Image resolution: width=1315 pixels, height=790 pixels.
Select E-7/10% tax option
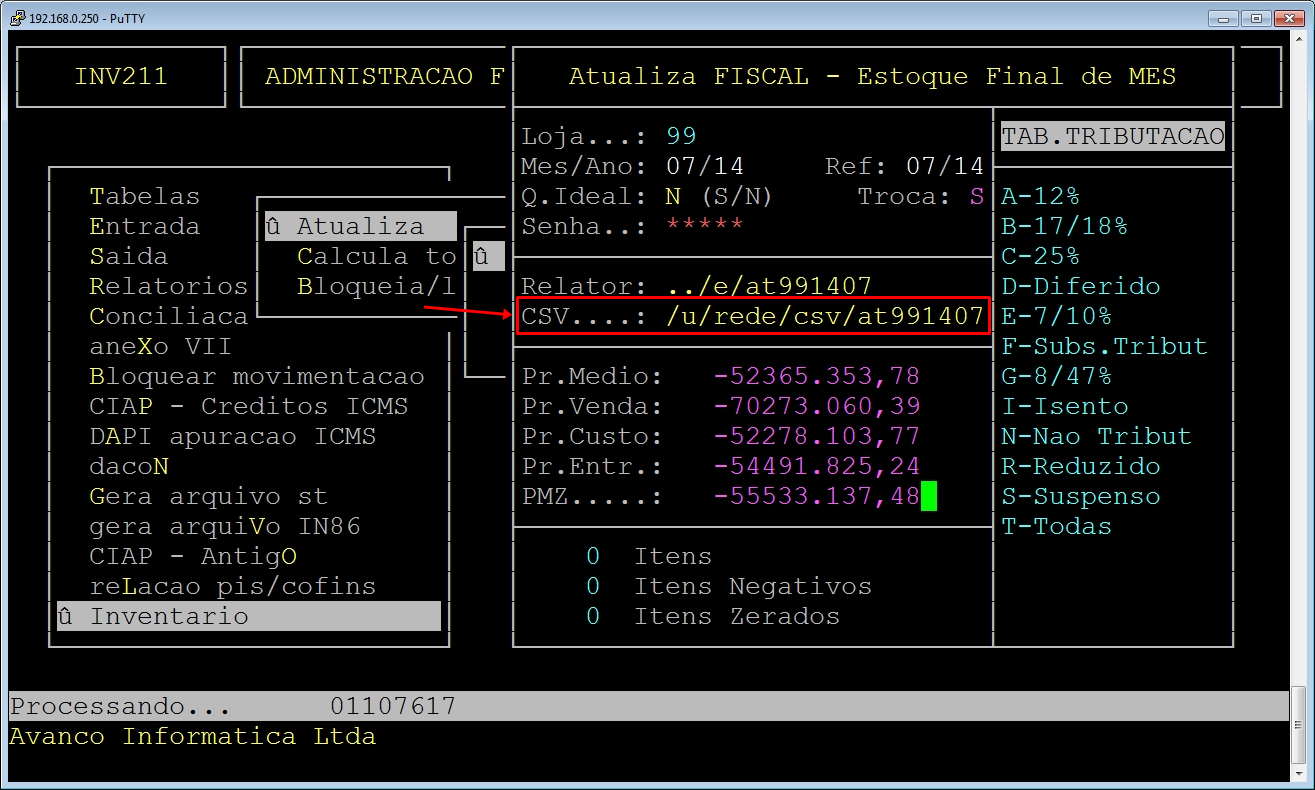pyautogui.click(x=1057, y=316)
